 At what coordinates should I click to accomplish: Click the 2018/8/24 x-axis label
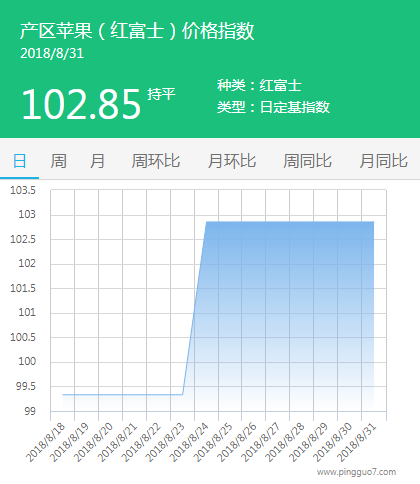[190, 442]
